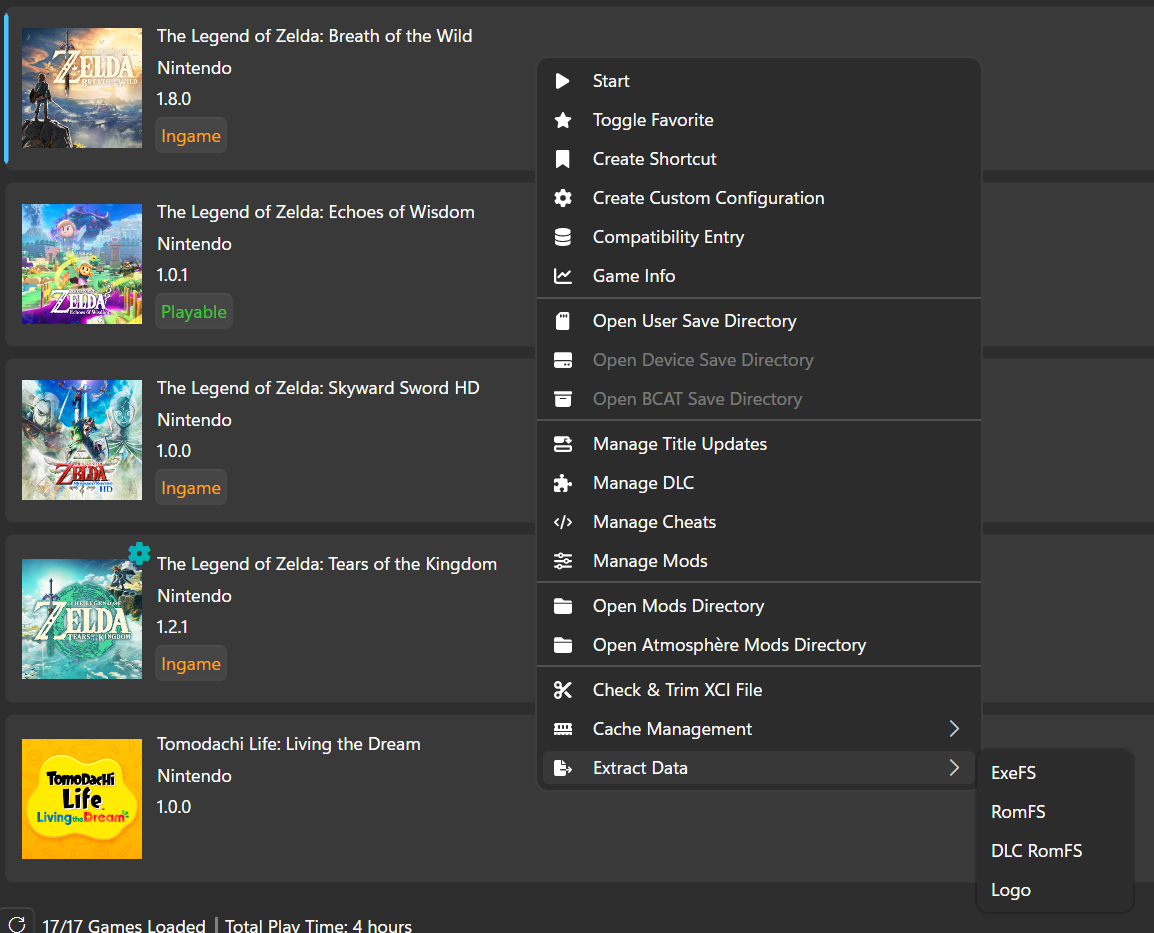Viewport: 1154px width, 933px height.
Task: Select ExeFS in Extract Data submenu
Action: 1054,773
